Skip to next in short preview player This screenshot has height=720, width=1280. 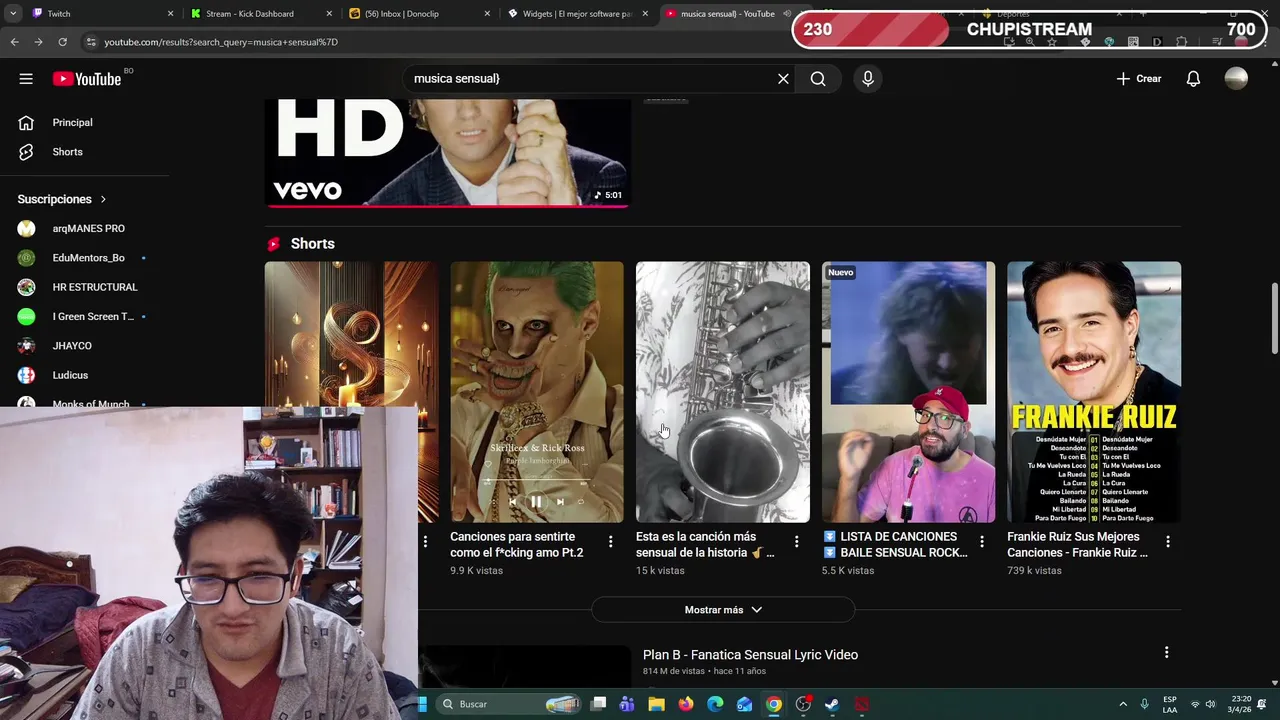560,502
